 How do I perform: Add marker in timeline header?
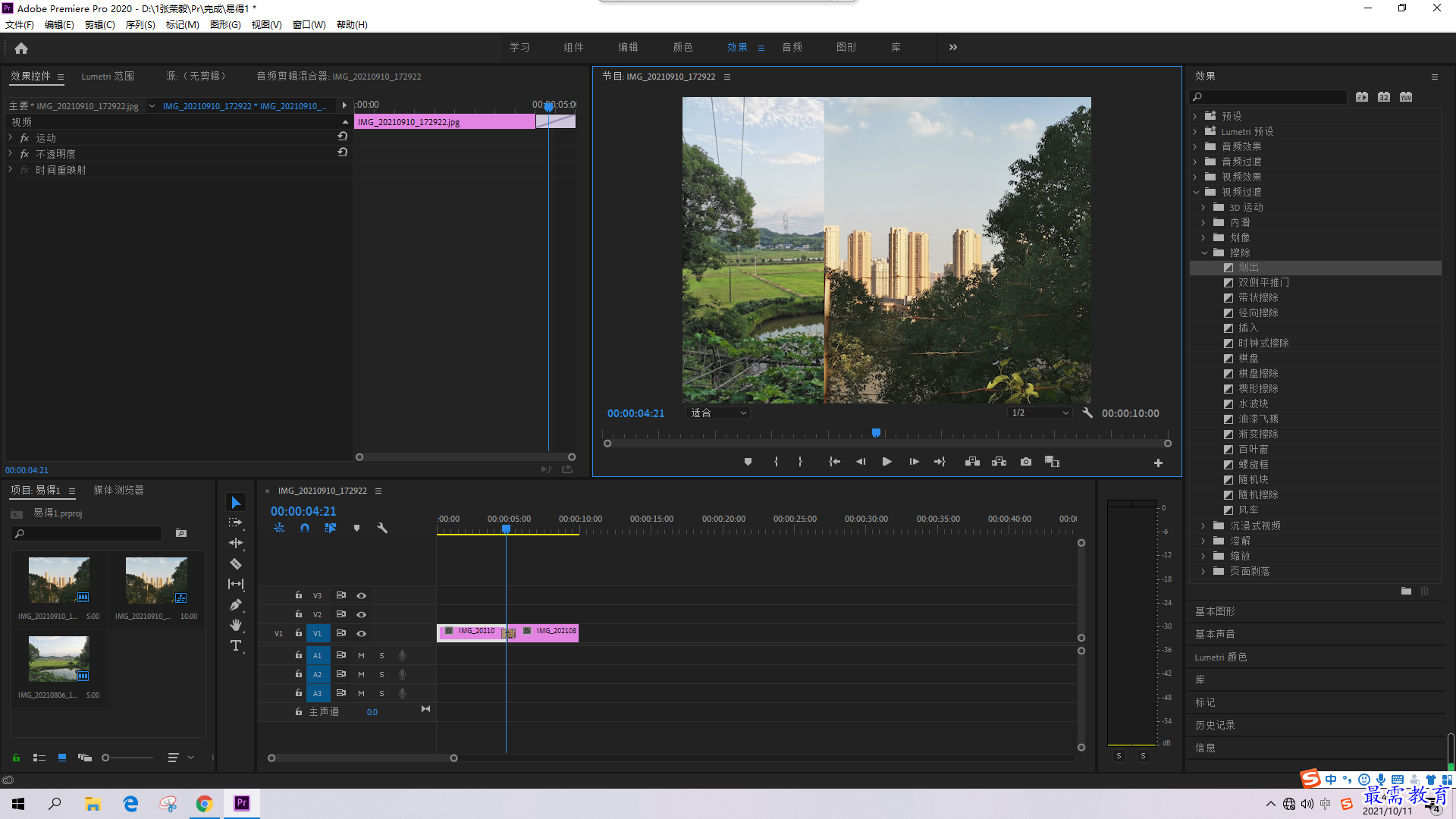click(356, 528)
